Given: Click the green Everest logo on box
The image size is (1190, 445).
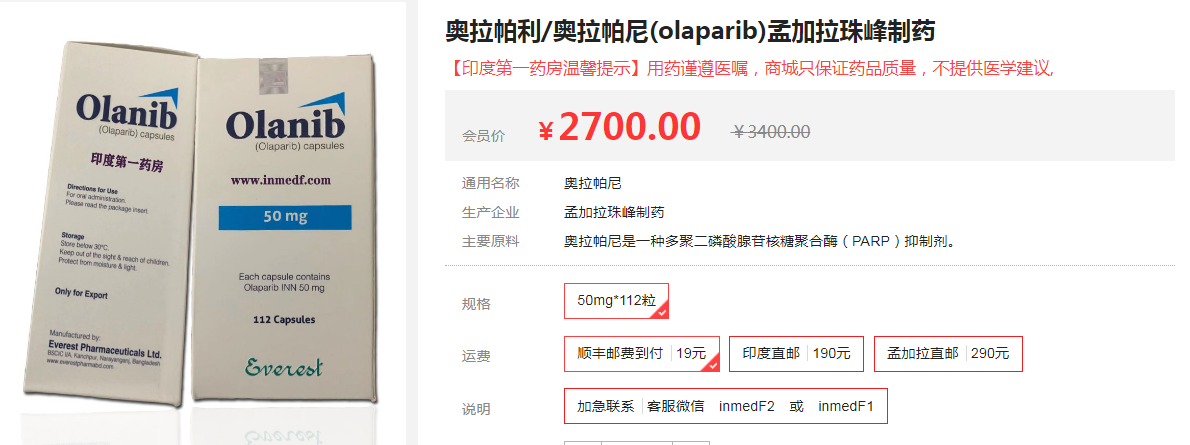Looking at the screenshot, I should (284, 367).
